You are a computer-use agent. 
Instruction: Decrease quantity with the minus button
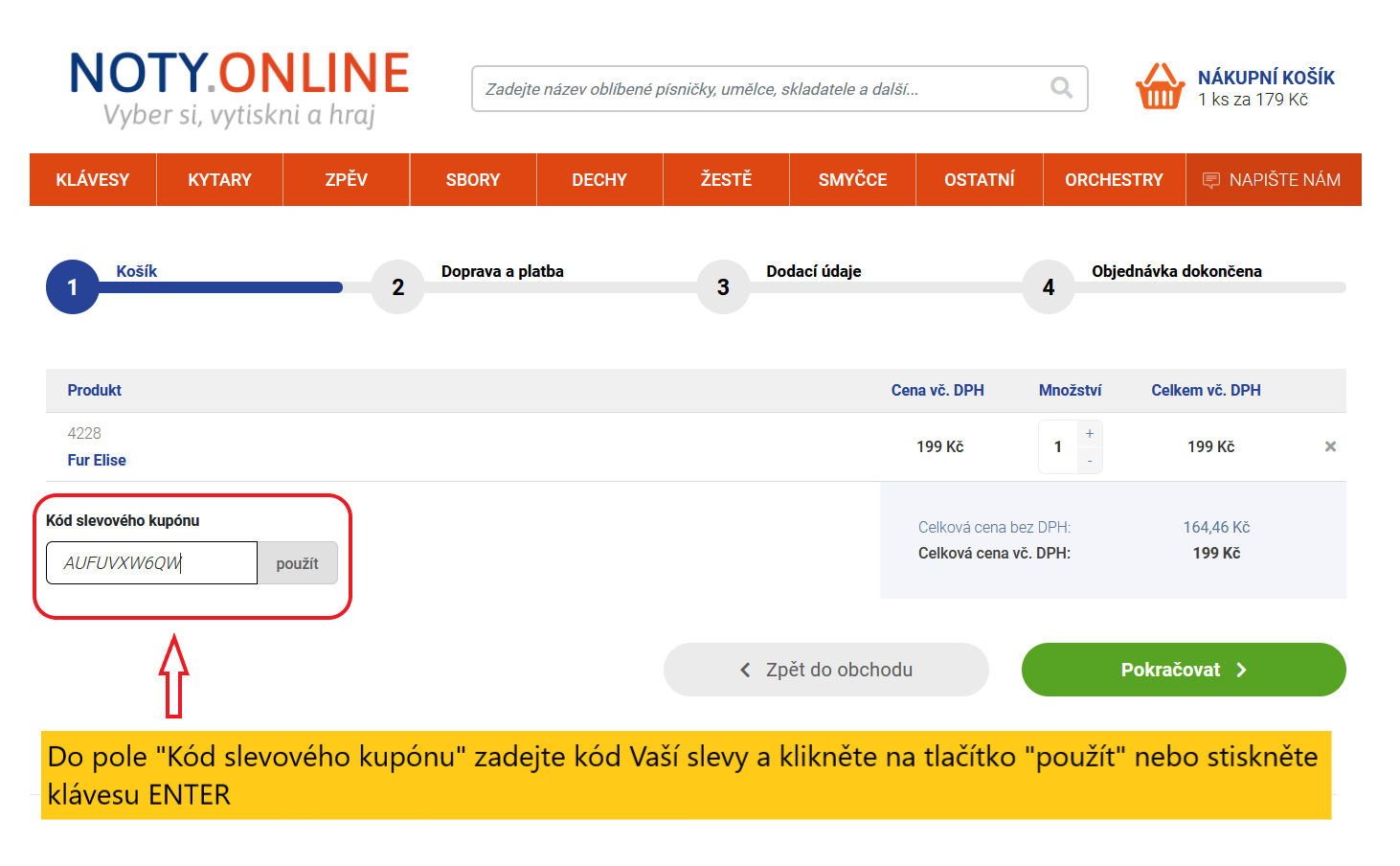(1090, 461)
